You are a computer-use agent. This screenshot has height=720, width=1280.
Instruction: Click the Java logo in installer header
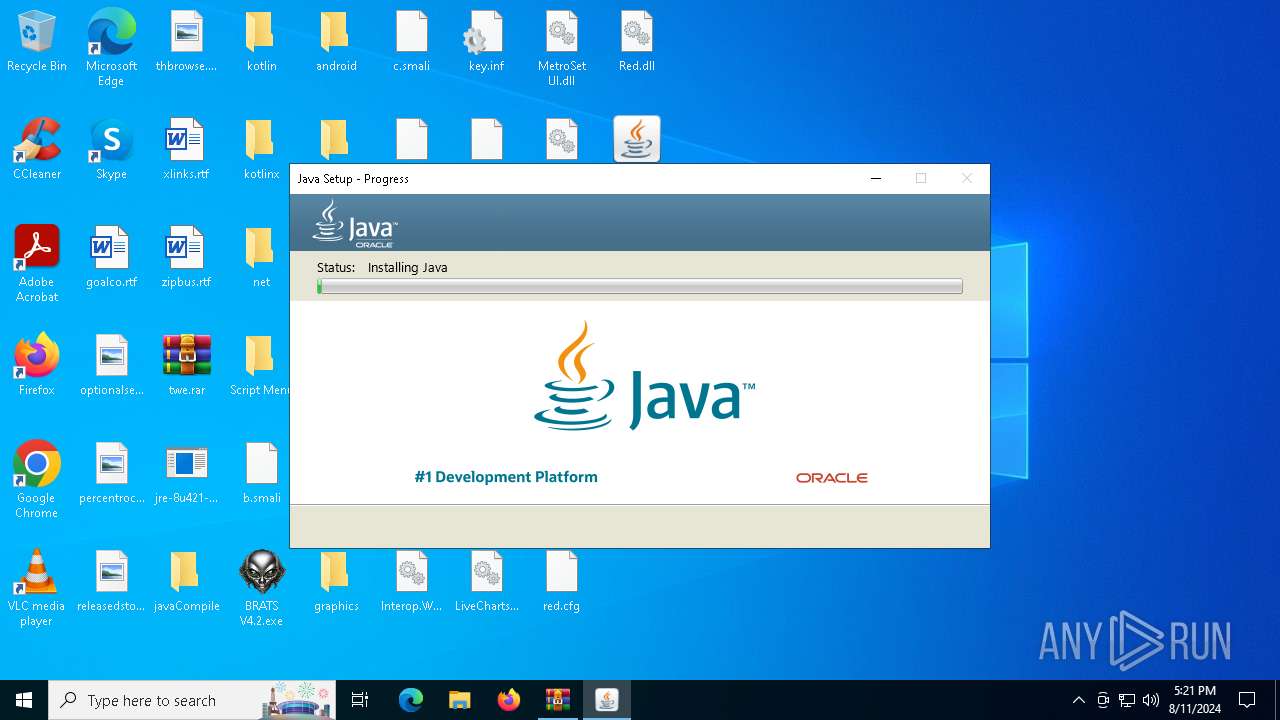pyautogui.click(x=355, y=223)
